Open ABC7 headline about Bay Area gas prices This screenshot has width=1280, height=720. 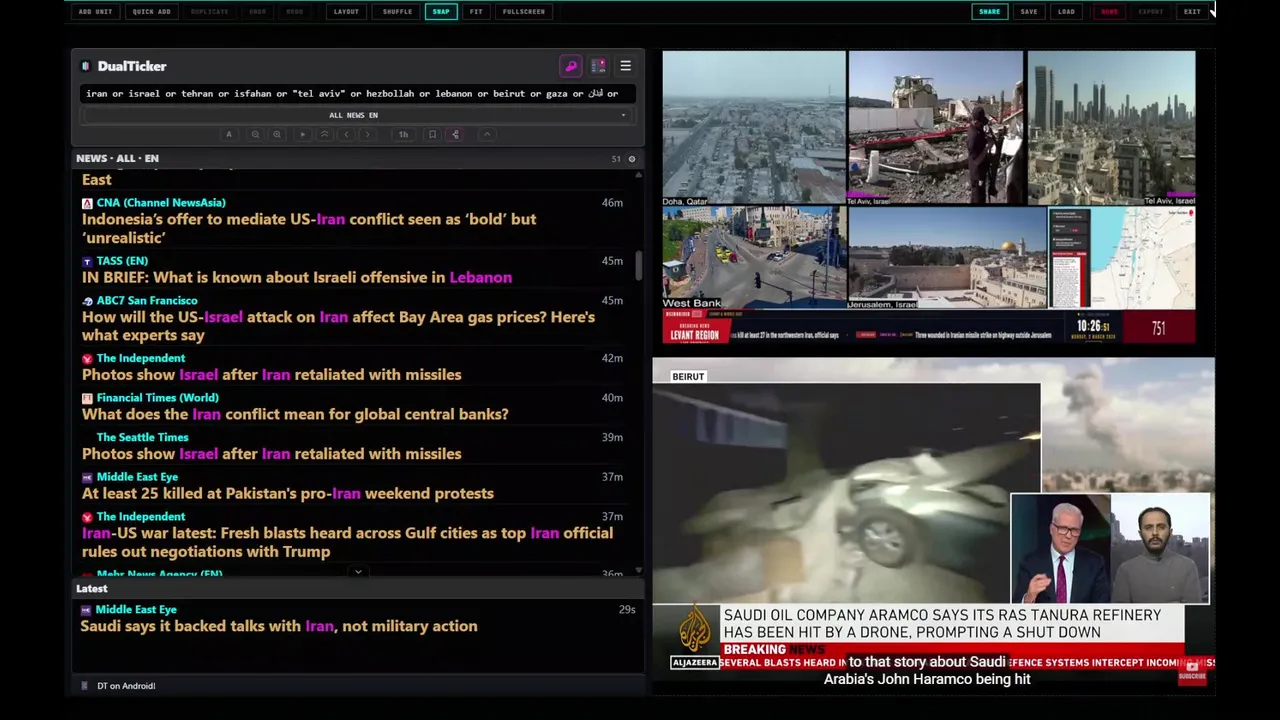(338, 327)
